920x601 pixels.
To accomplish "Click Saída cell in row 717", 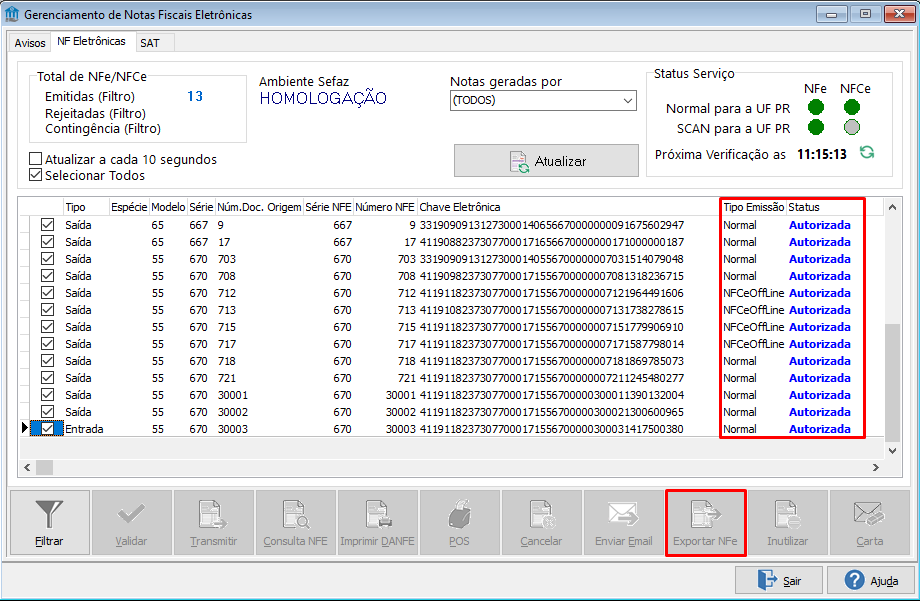I will 78,344.
